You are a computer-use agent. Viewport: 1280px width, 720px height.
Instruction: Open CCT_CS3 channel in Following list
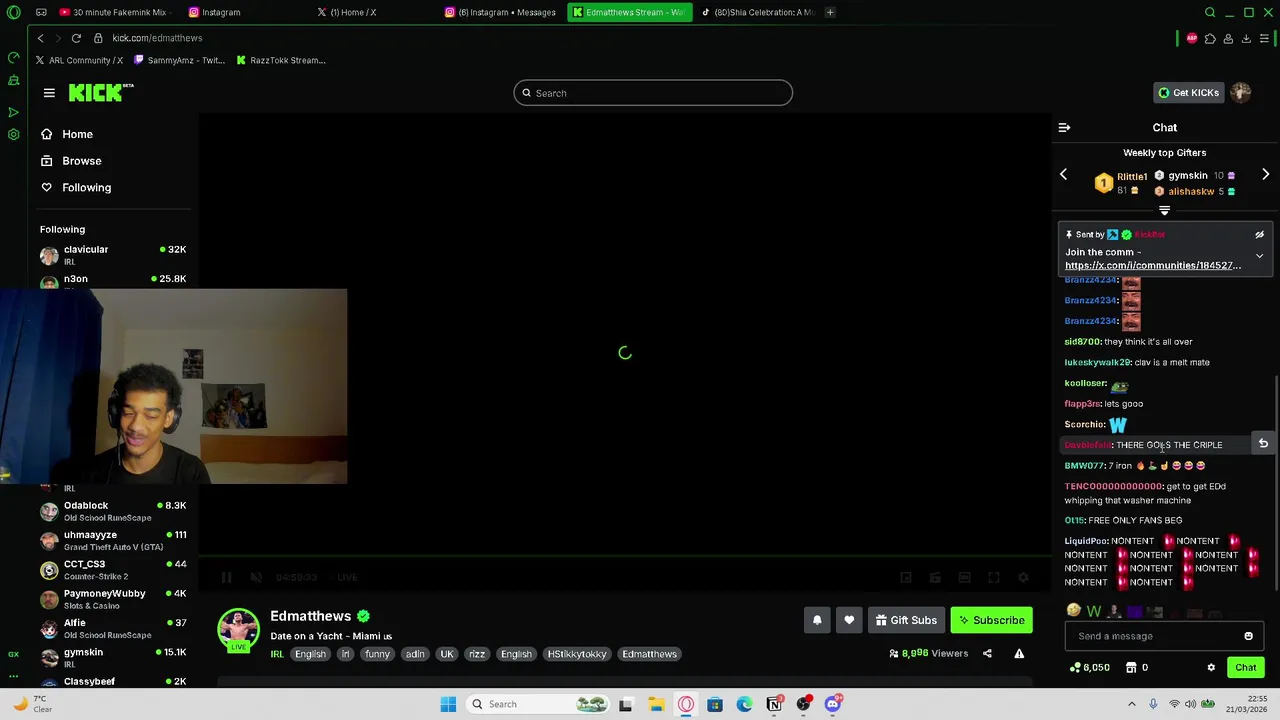point(112,570)
